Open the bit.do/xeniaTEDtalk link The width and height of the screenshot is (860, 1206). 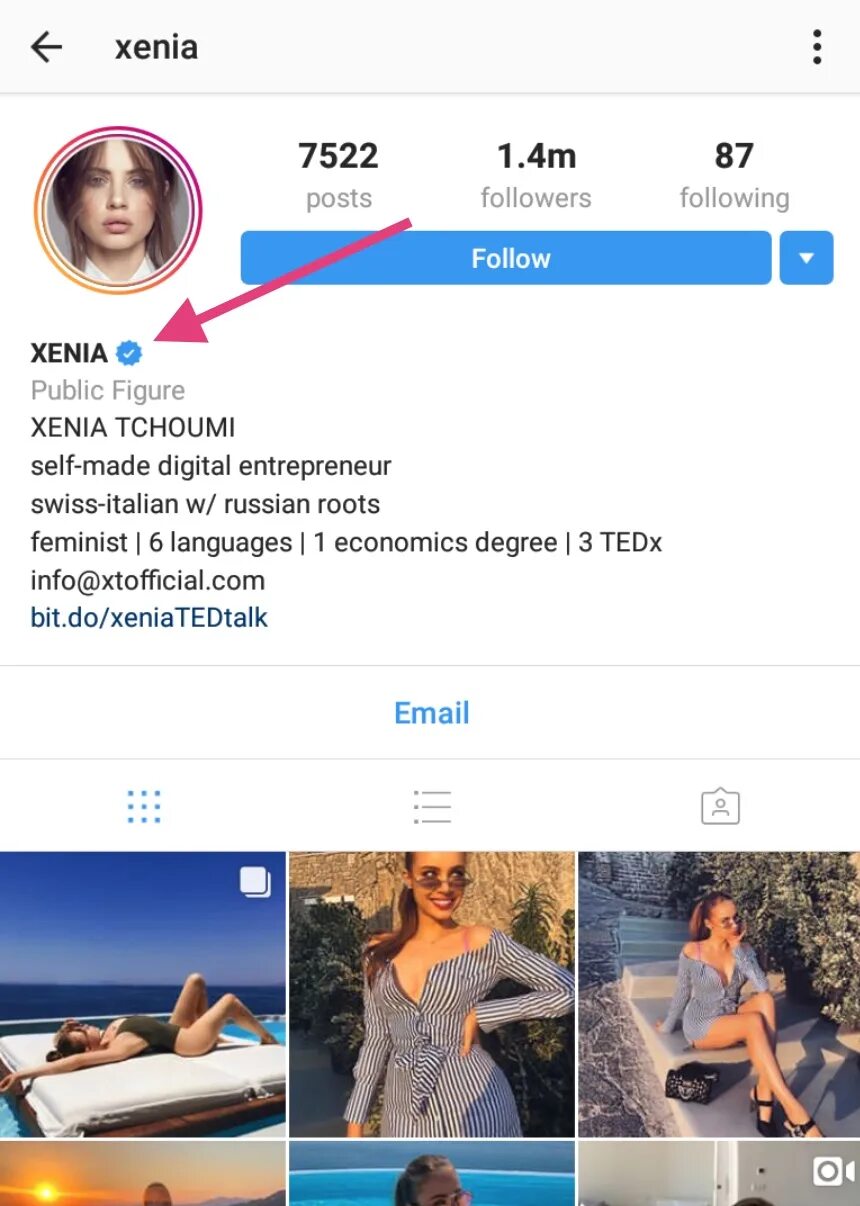(149, 618)
